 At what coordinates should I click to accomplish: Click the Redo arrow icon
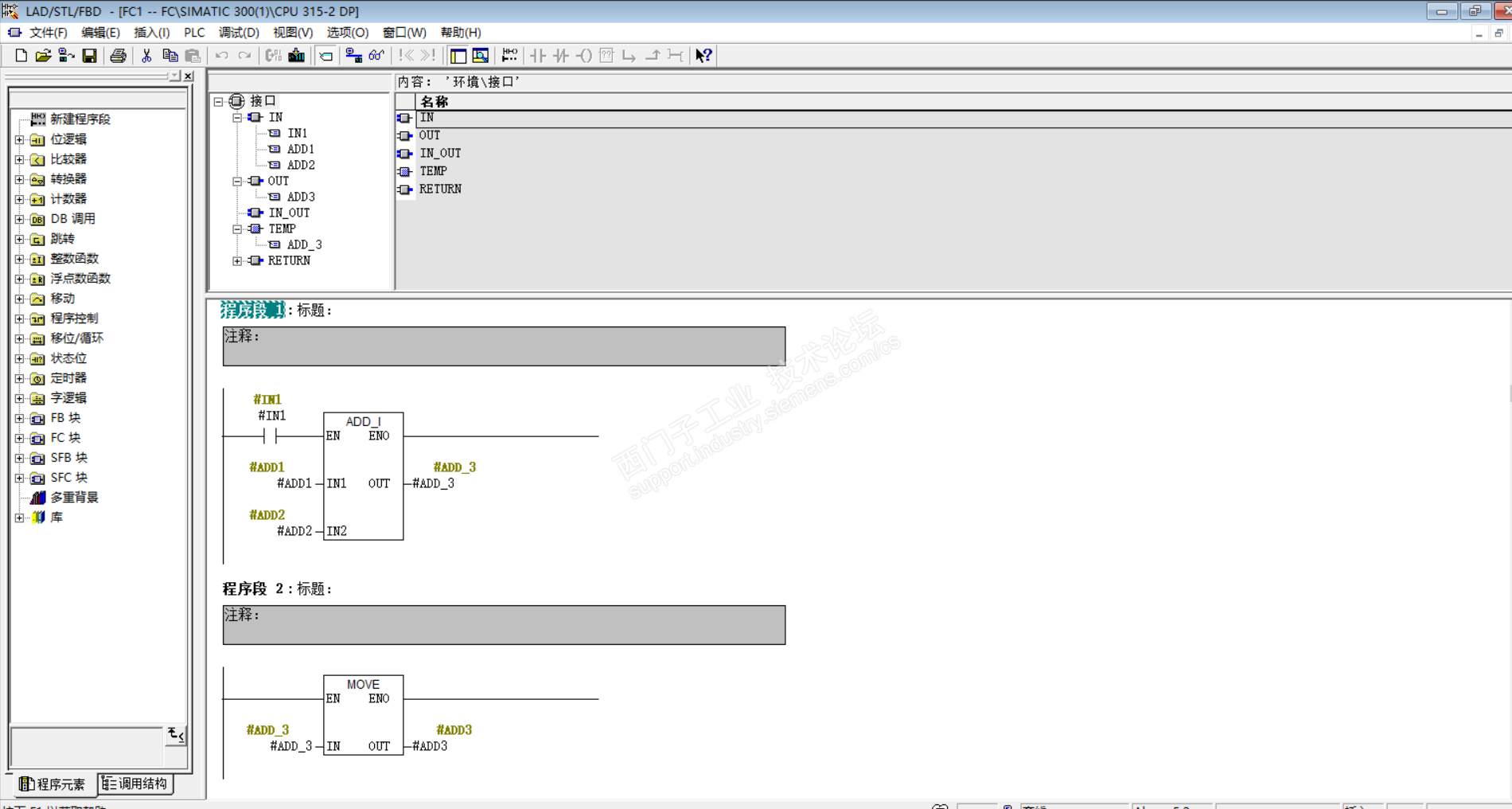244,55
